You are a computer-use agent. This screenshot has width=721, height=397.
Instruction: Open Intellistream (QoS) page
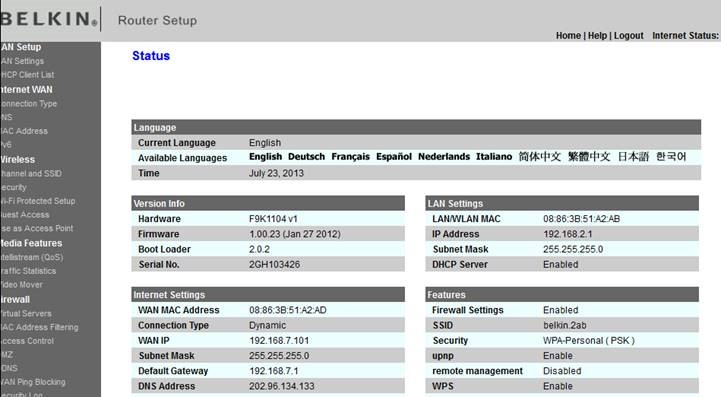32,258
